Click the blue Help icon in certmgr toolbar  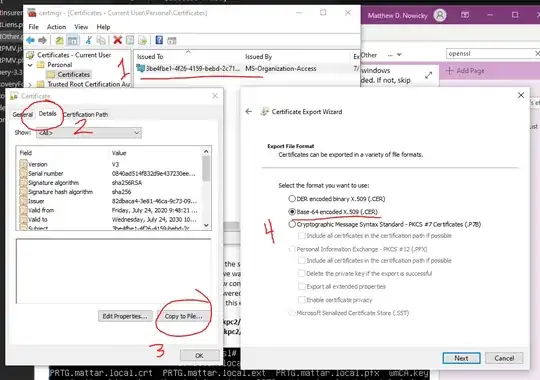click(x=159, y=40)
